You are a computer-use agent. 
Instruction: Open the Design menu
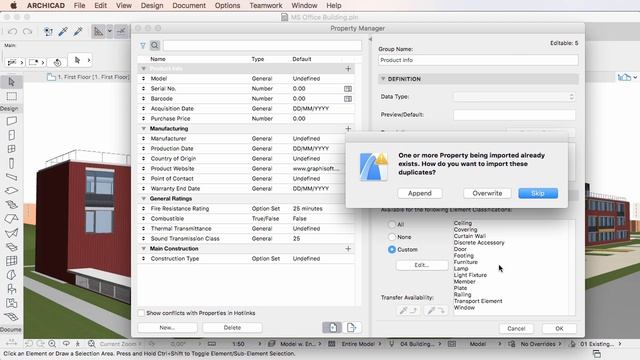click(152, 5)
